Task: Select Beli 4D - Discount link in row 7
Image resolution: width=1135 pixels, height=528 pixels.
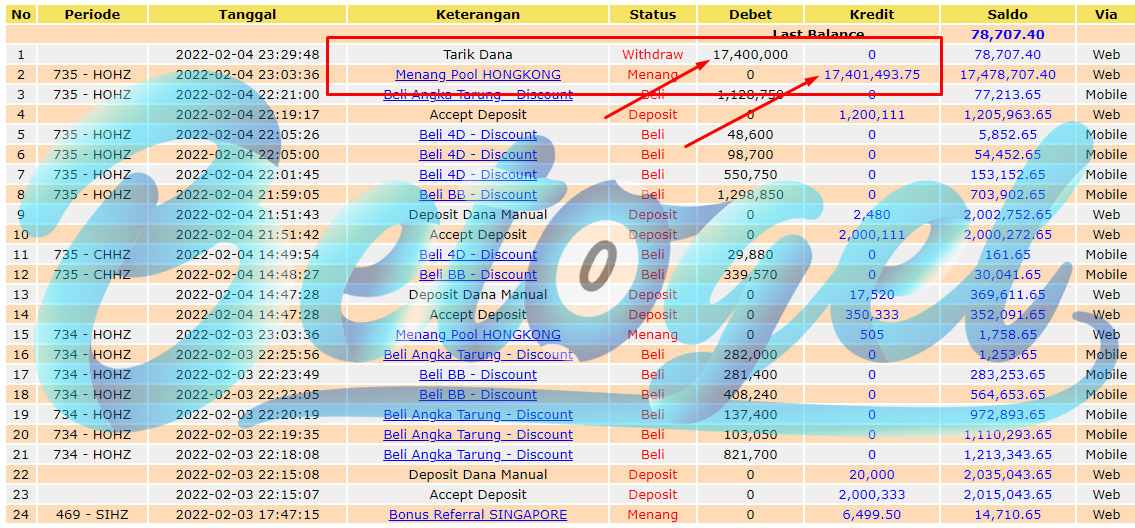Action: pyautogui.click(x=478, y=175)
